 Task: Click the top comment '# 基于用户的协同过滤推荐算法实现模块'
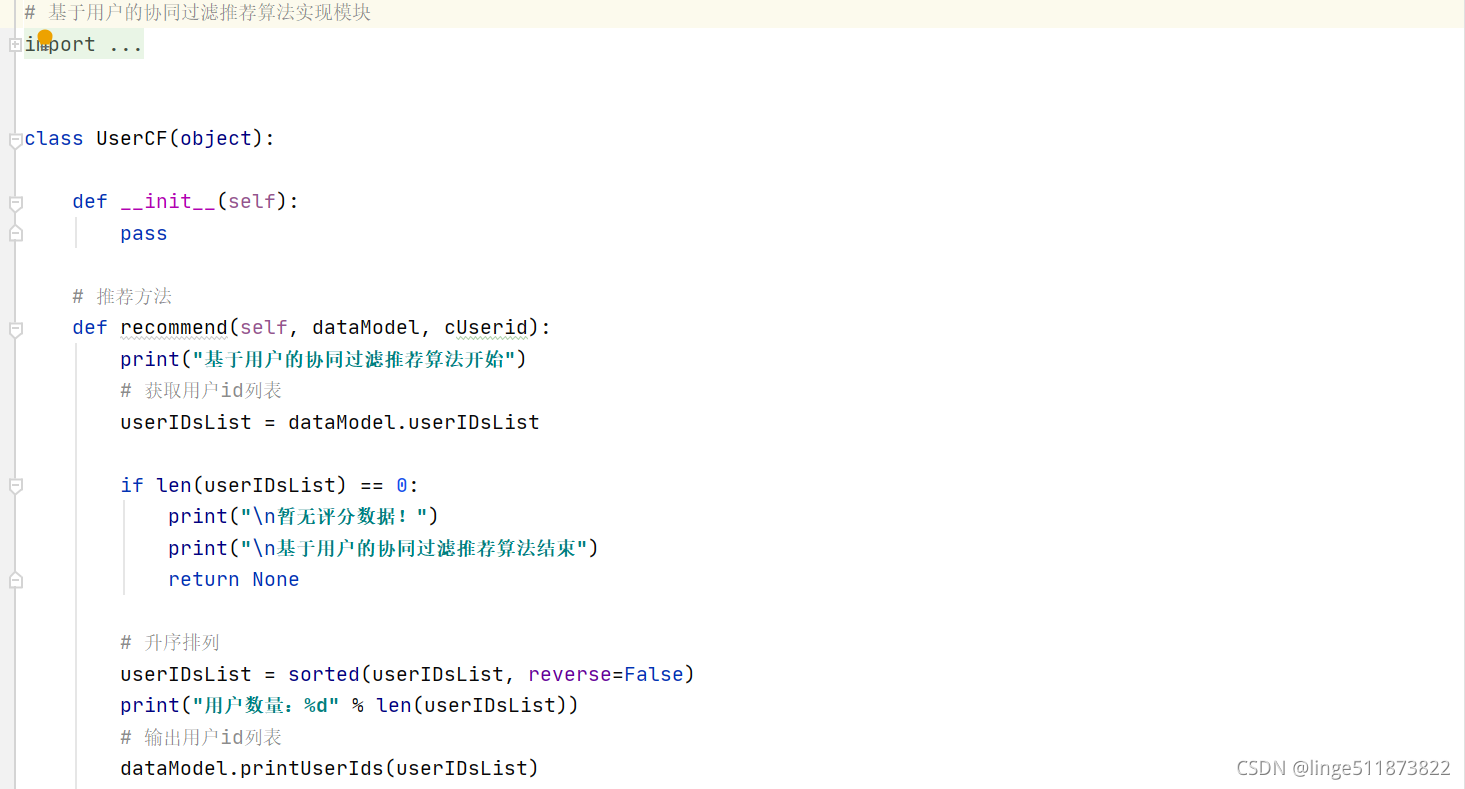tap(198, 13)
